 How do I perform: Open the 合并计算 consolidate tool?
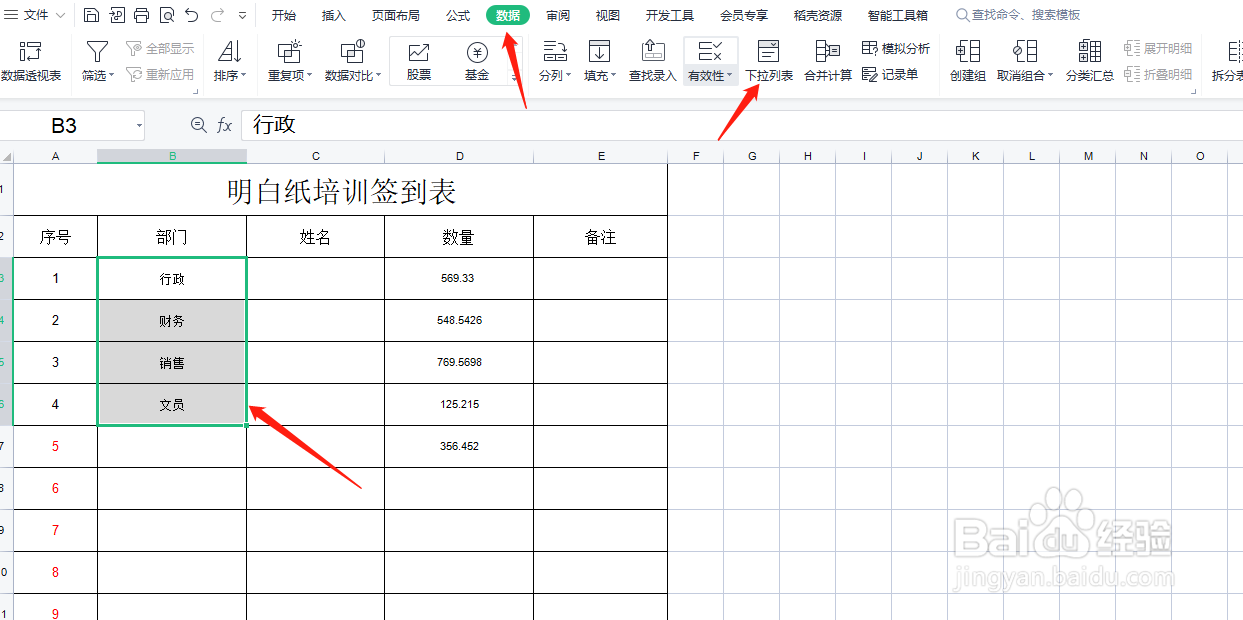point(827,60)
